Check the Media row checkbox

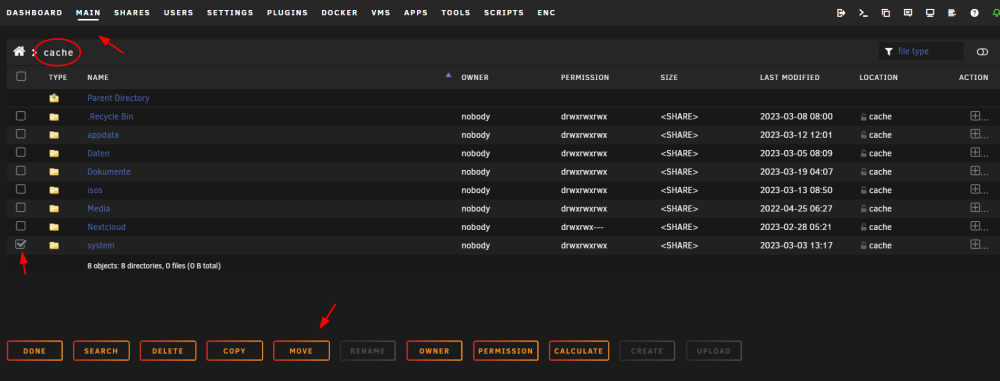coord(21,208)
